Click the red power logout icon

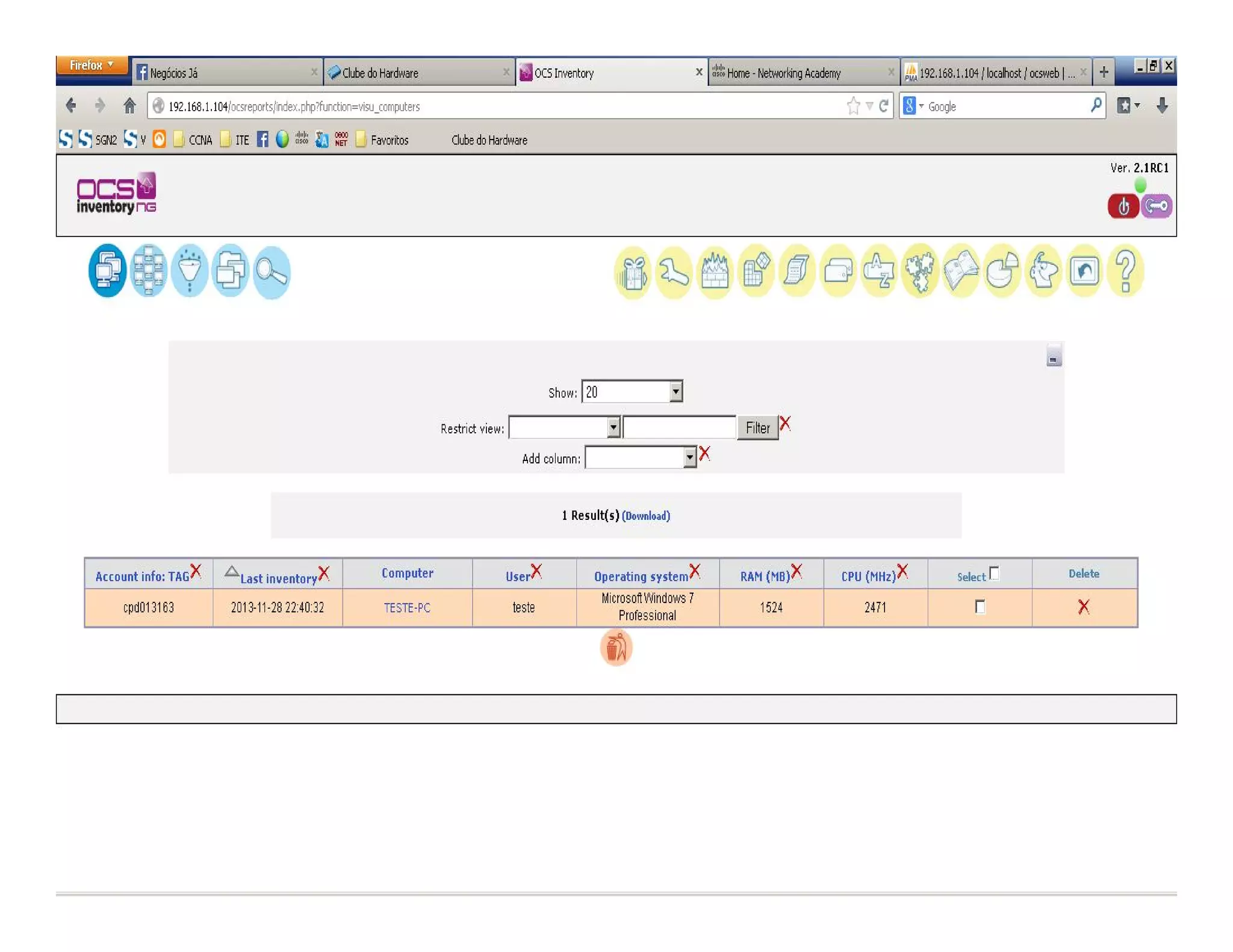pyautogui.click(x=1123, y=206)
